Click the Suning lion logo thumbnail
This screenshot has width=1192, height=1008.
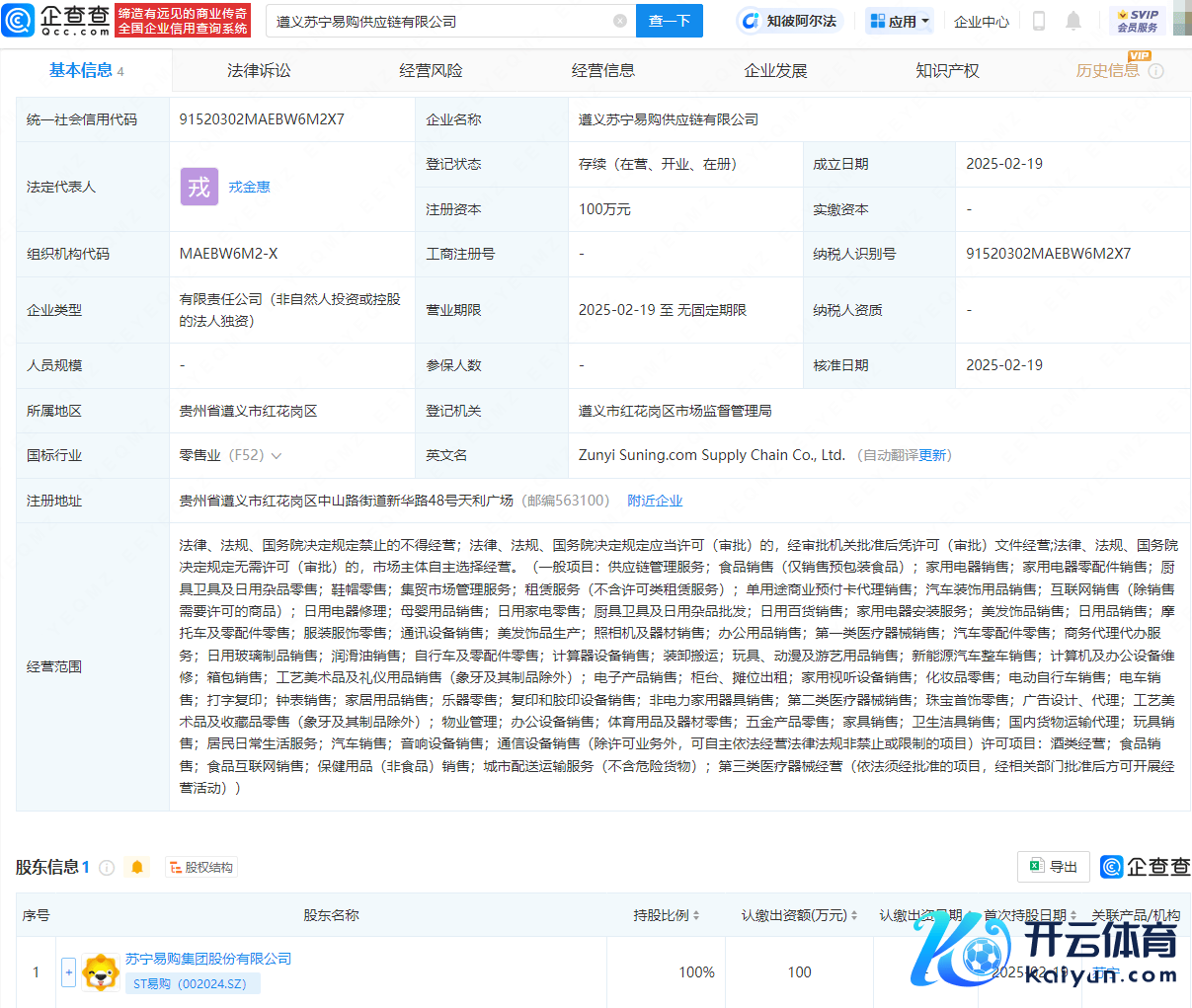tap(101, 972)
